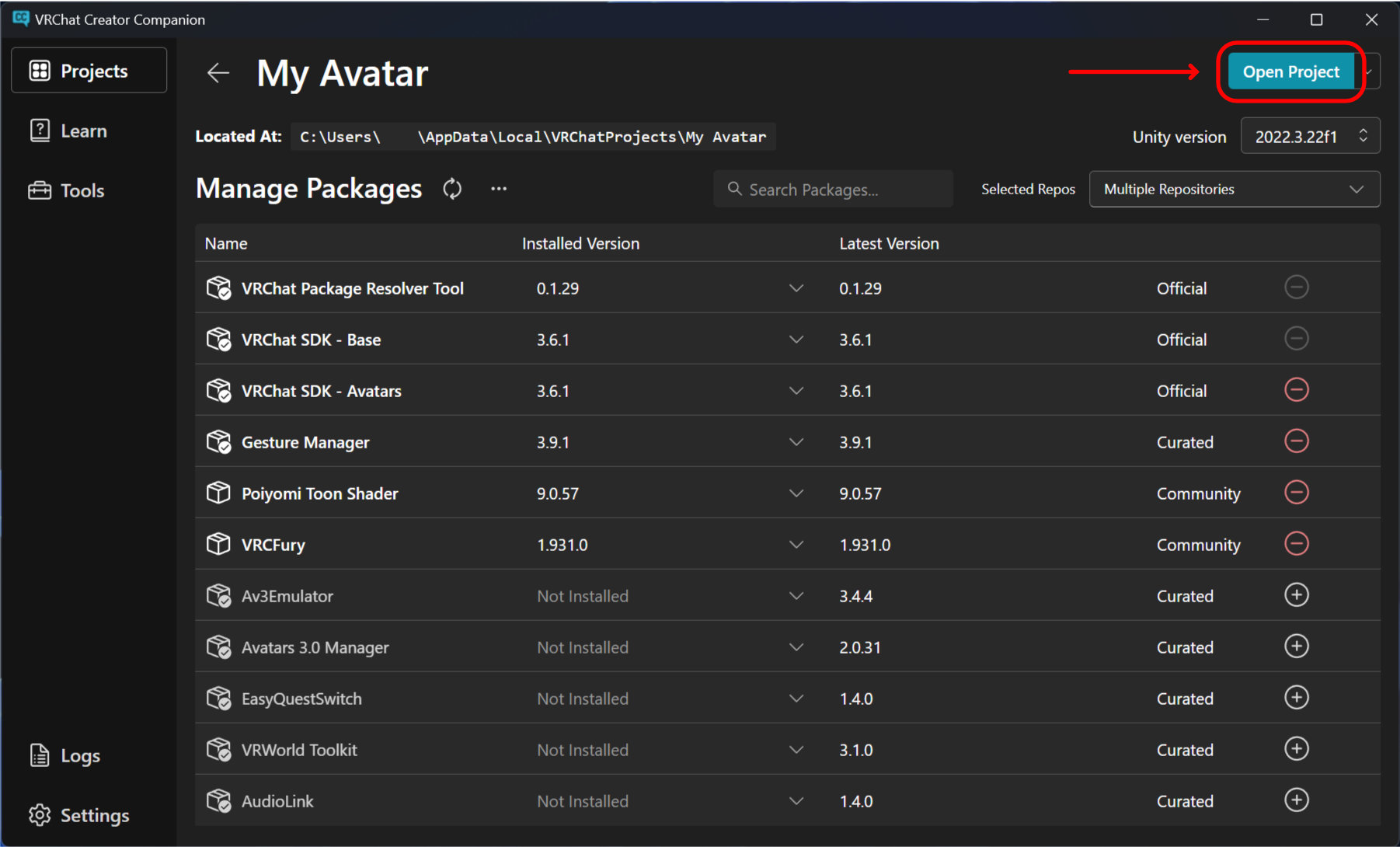This screenshot has width=1400, height=847.
Task: Expand version dropdown for VRCFury
Action: pos(796,545)
